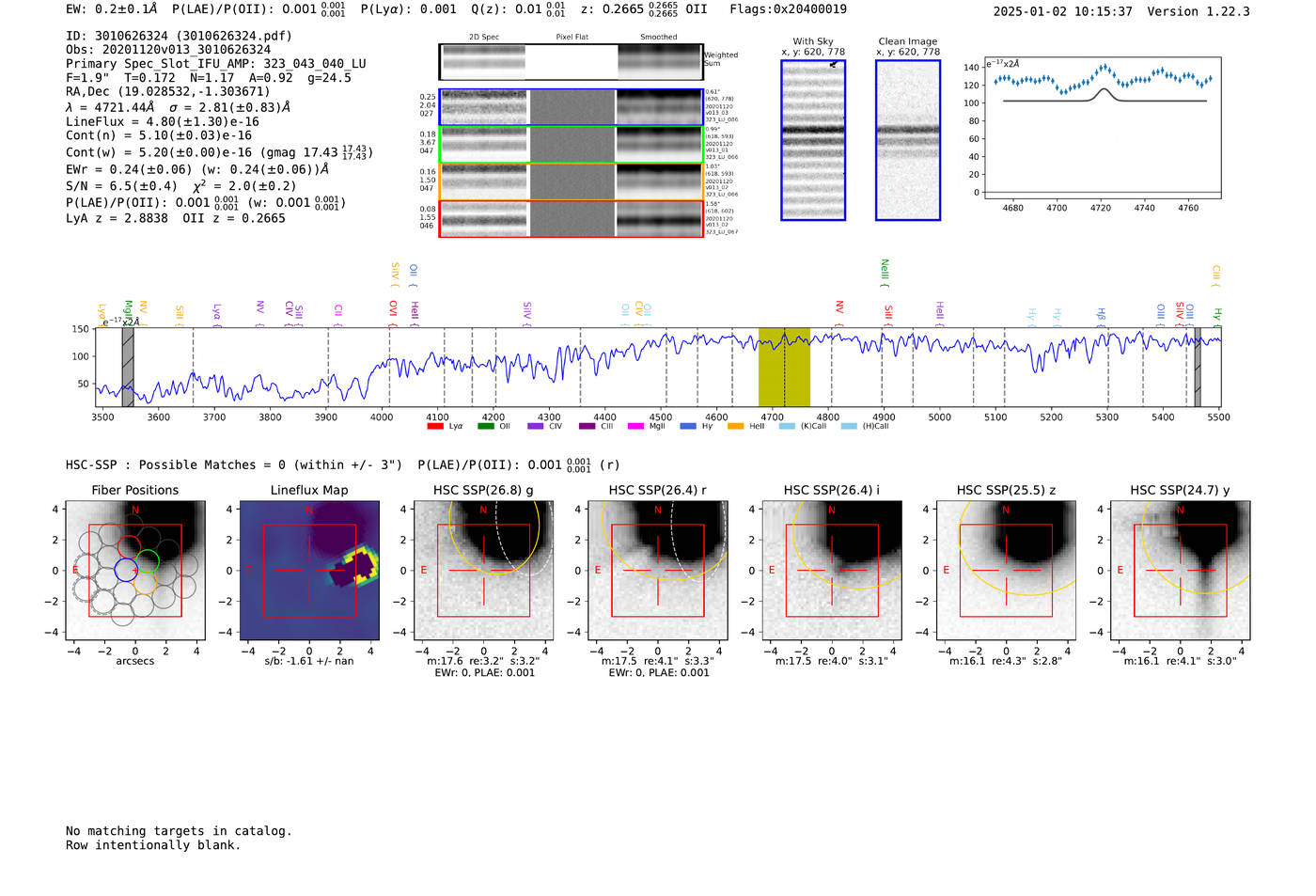
Task: Click the magenta MgII legend swatch
Action: [635, 426]
